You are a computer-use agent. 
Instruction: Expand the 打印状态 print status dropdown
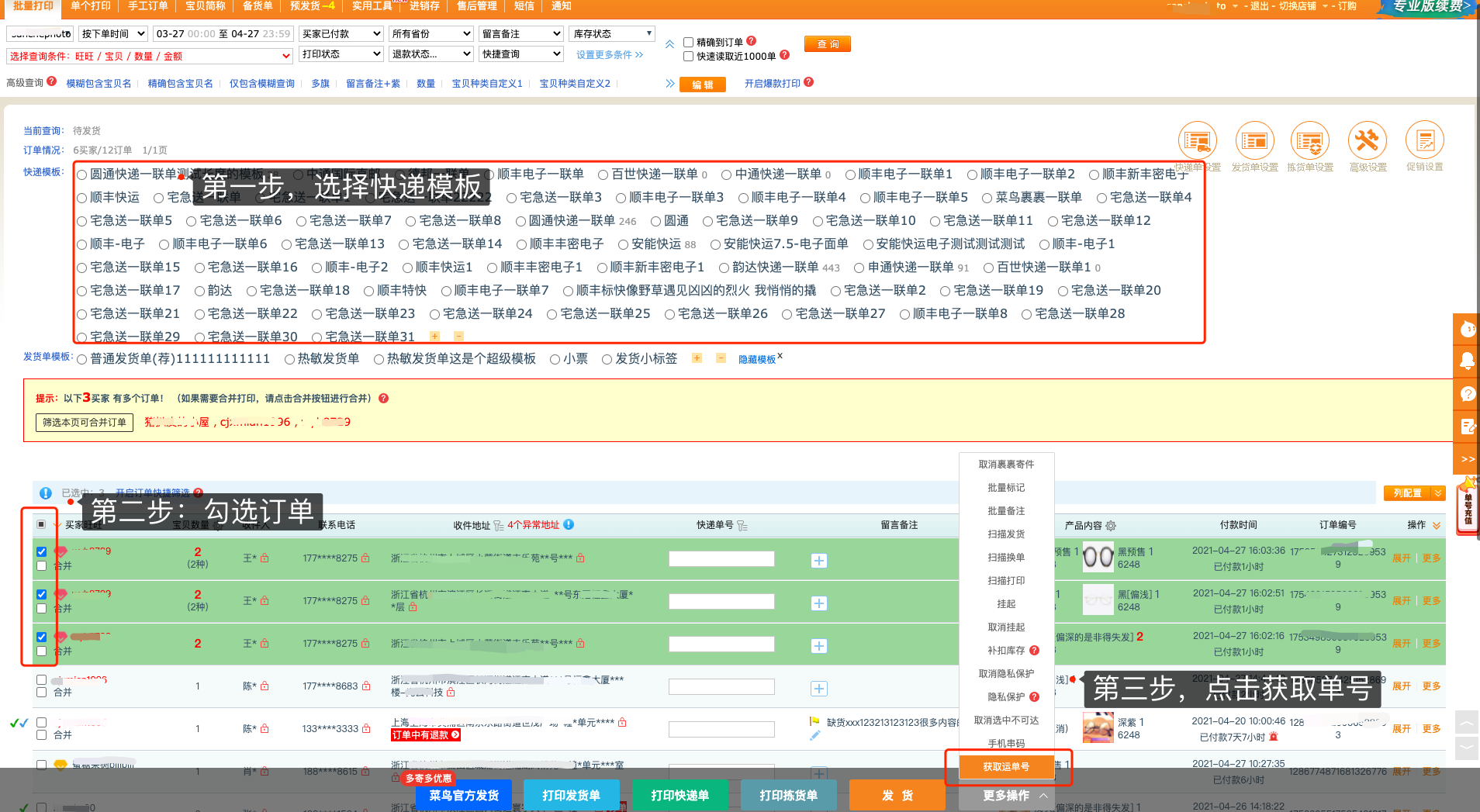341,54
